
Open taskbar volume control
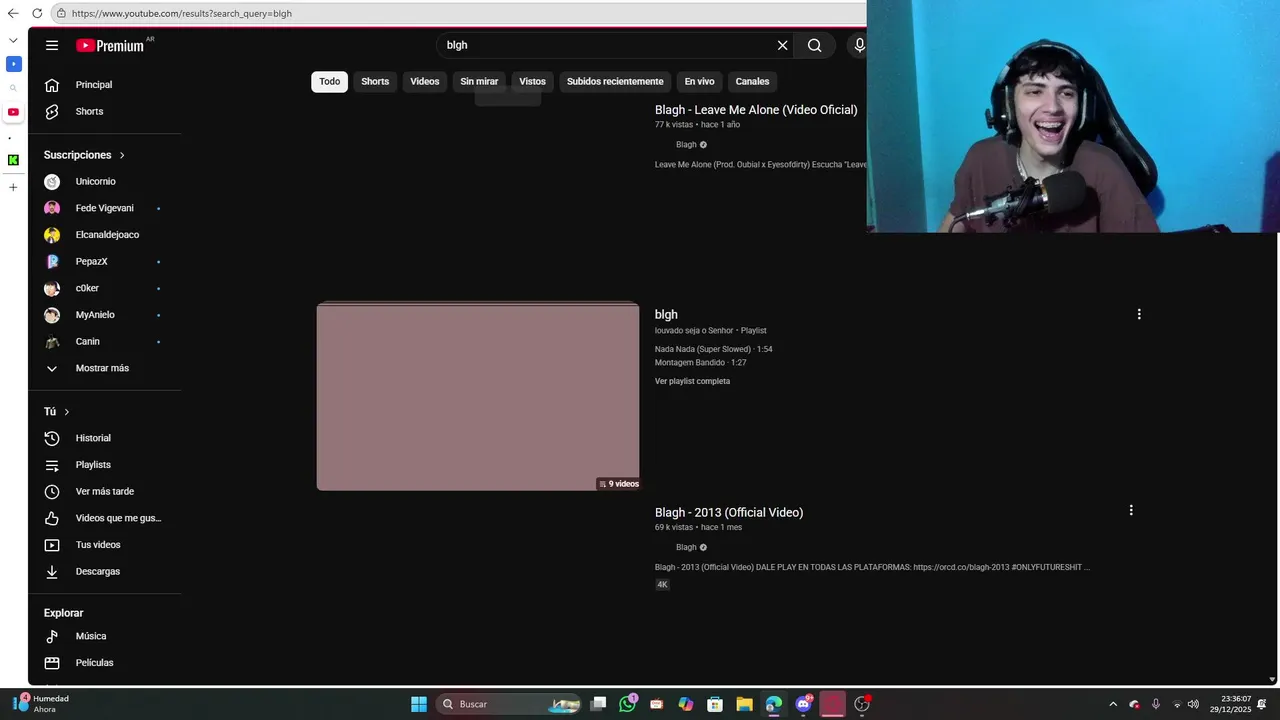(1193, 704)
